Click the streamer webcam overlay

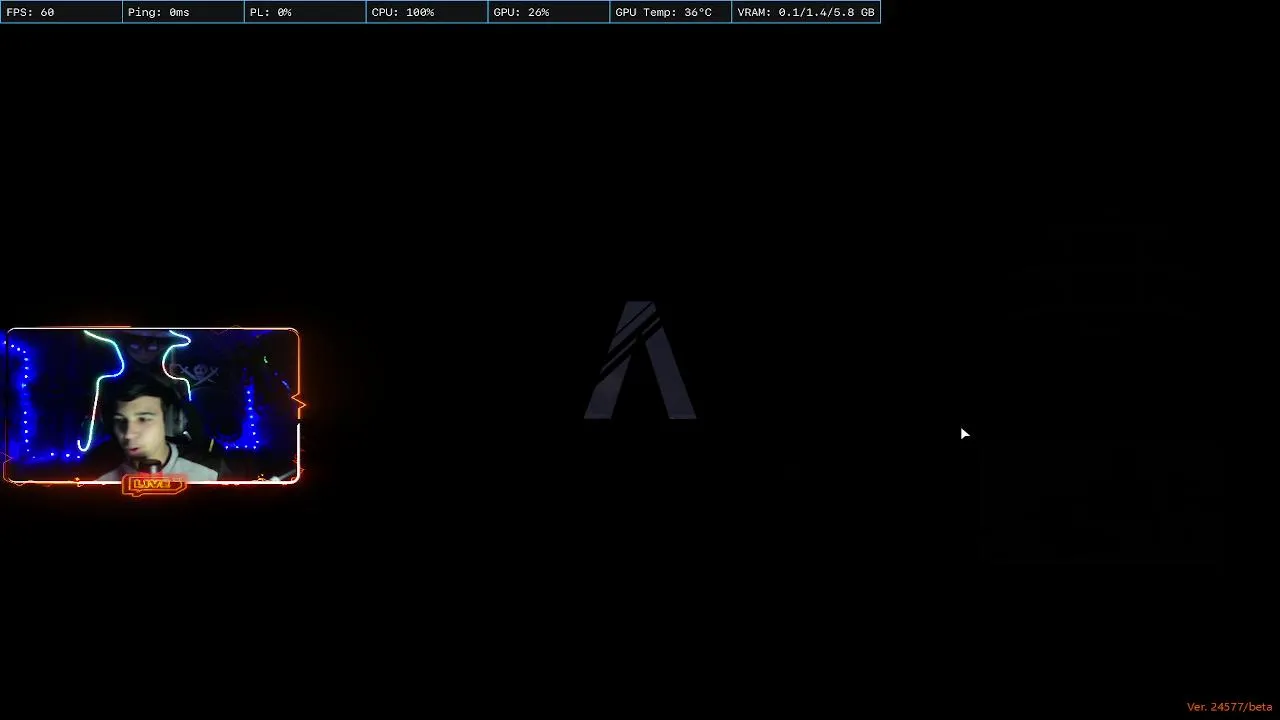click(x=152, y=406)
